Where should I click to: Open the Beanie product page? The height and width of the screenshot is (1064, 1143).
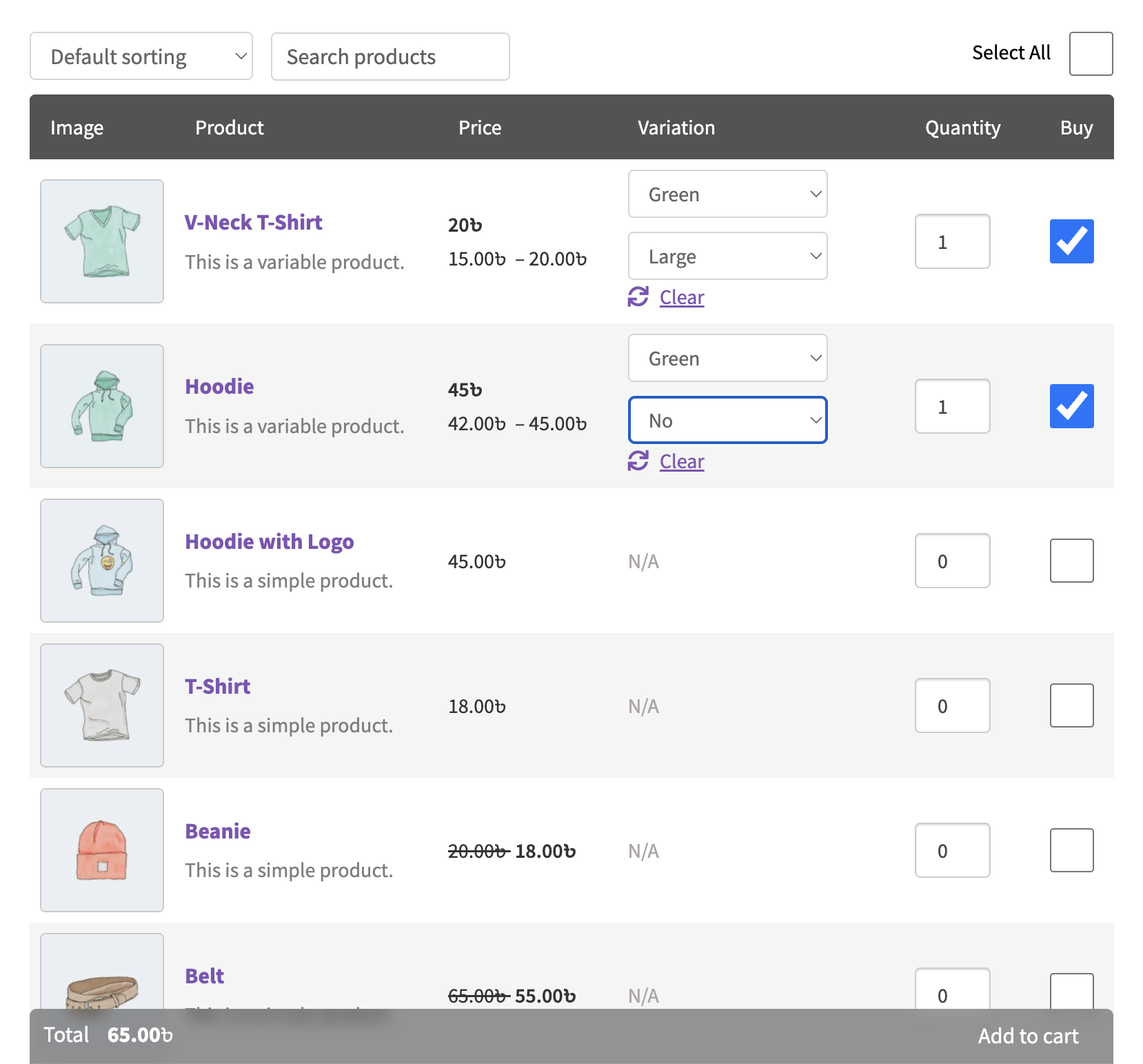click(217, 831)
